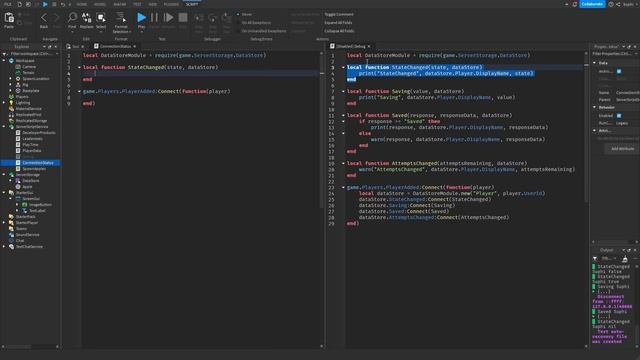Open the Debug script tab in right pane
The height and width of the screenshot is (360, 640).
click(350, 47)
